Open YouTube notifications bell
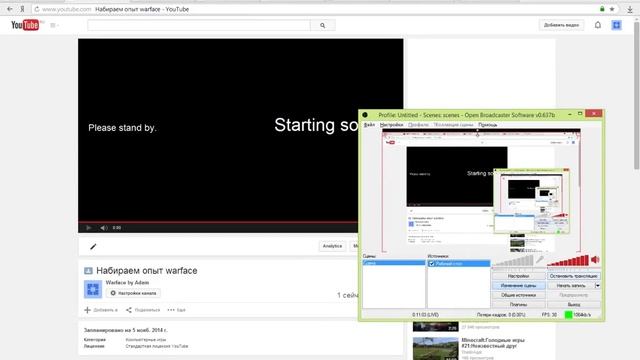This screenshot has width=640, height=360. click(x=598, y=25)
